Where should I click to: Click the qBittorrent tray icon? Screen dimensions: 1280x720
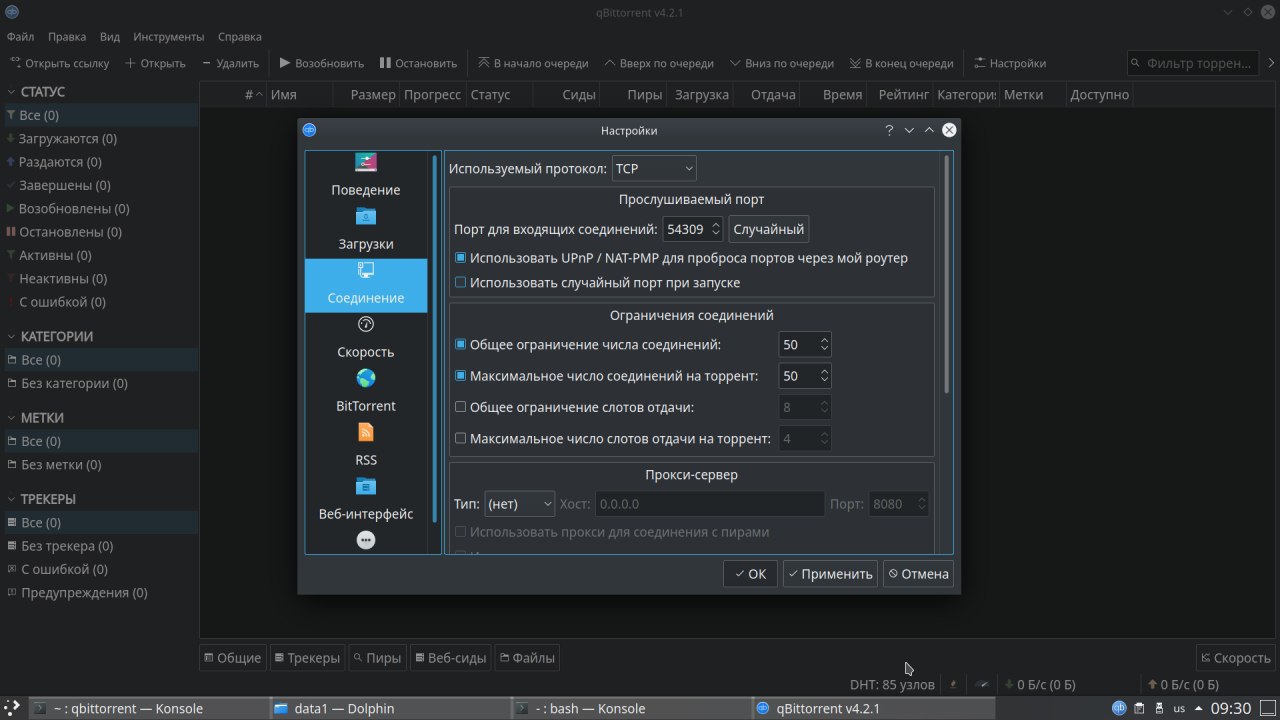1119,709
